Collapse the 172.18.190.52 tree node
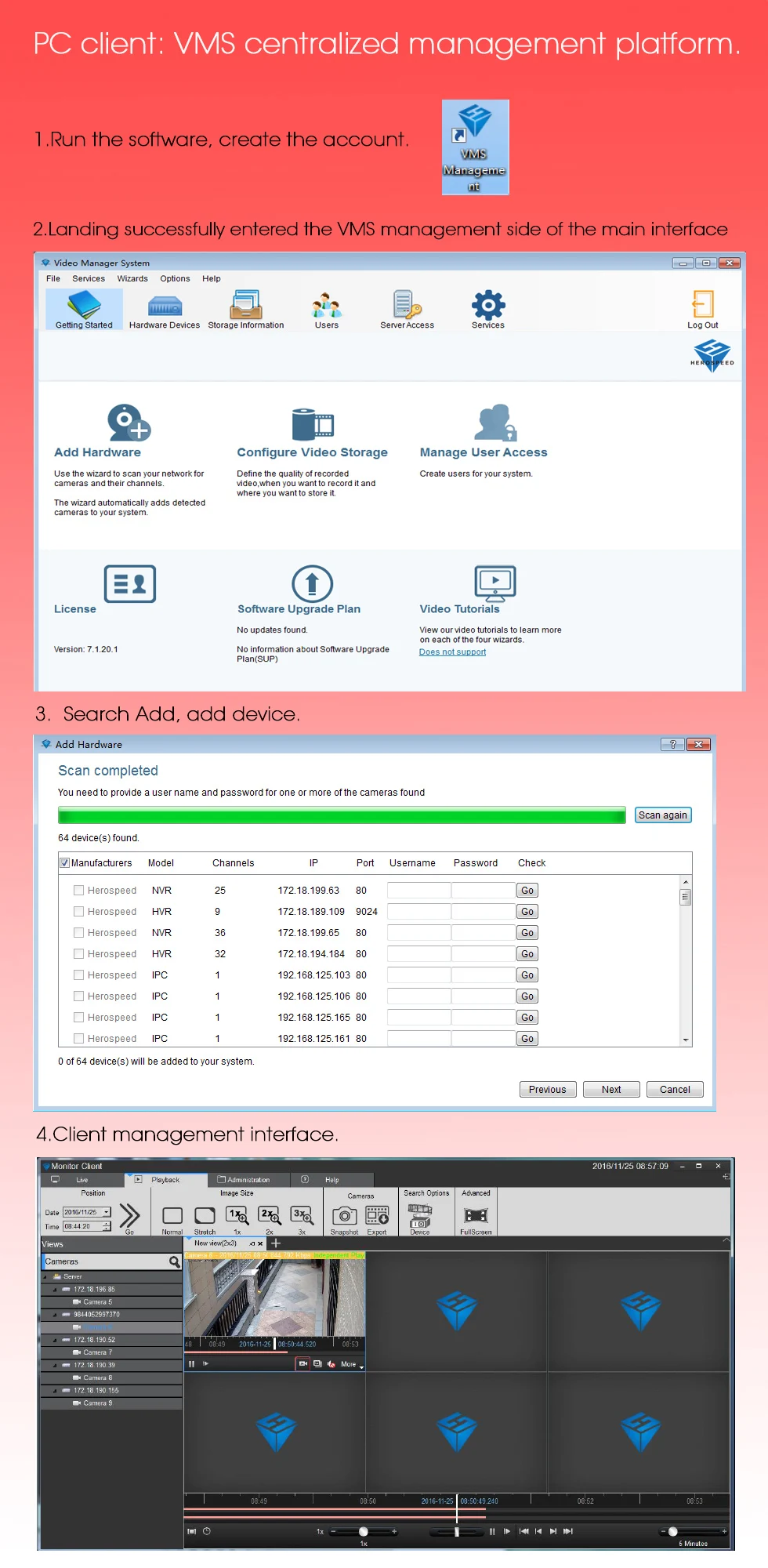Viewport: 768px width, 1568px height. pos(55,1340)
